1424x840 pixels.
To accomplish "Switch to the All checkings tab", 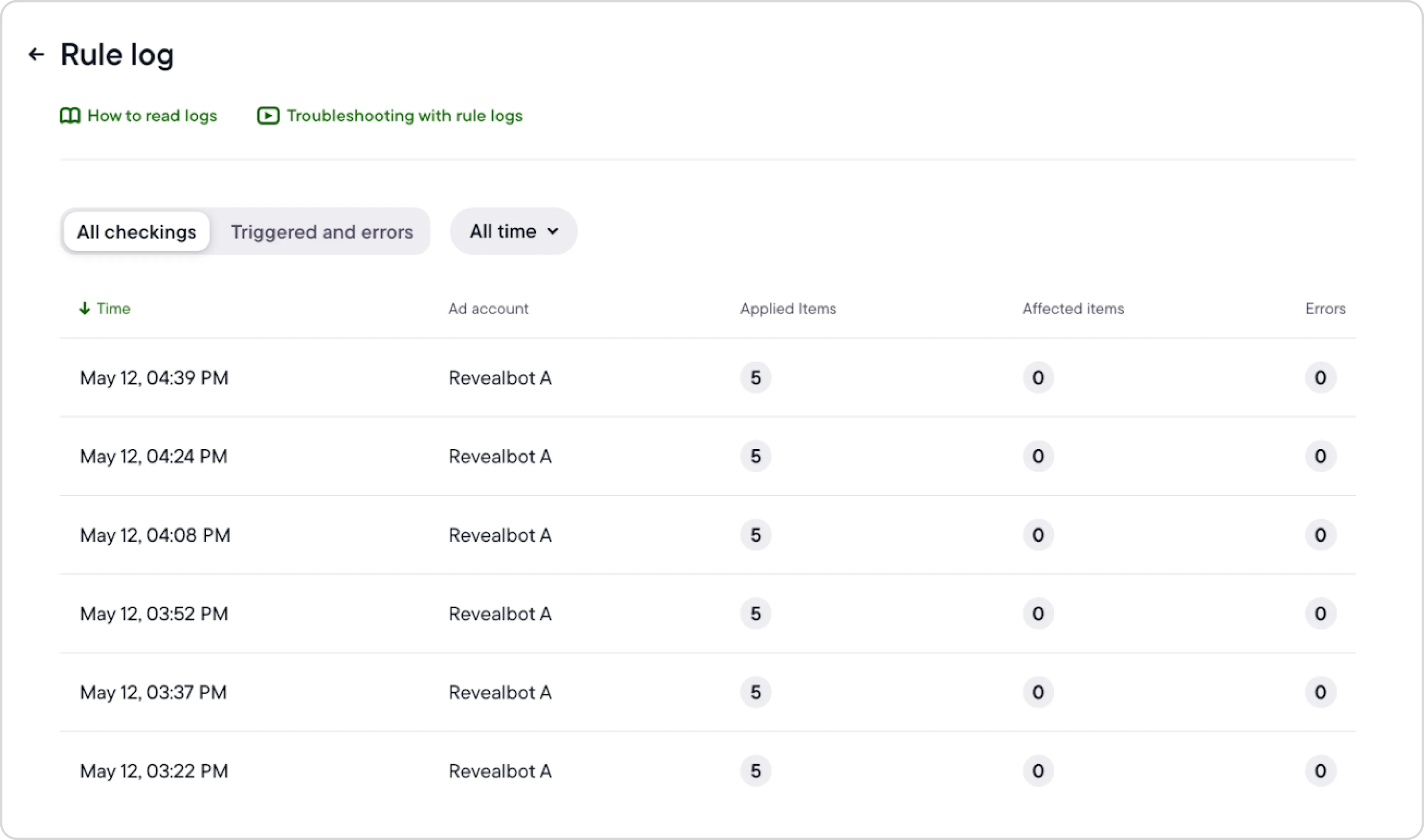I will point(136,231).
